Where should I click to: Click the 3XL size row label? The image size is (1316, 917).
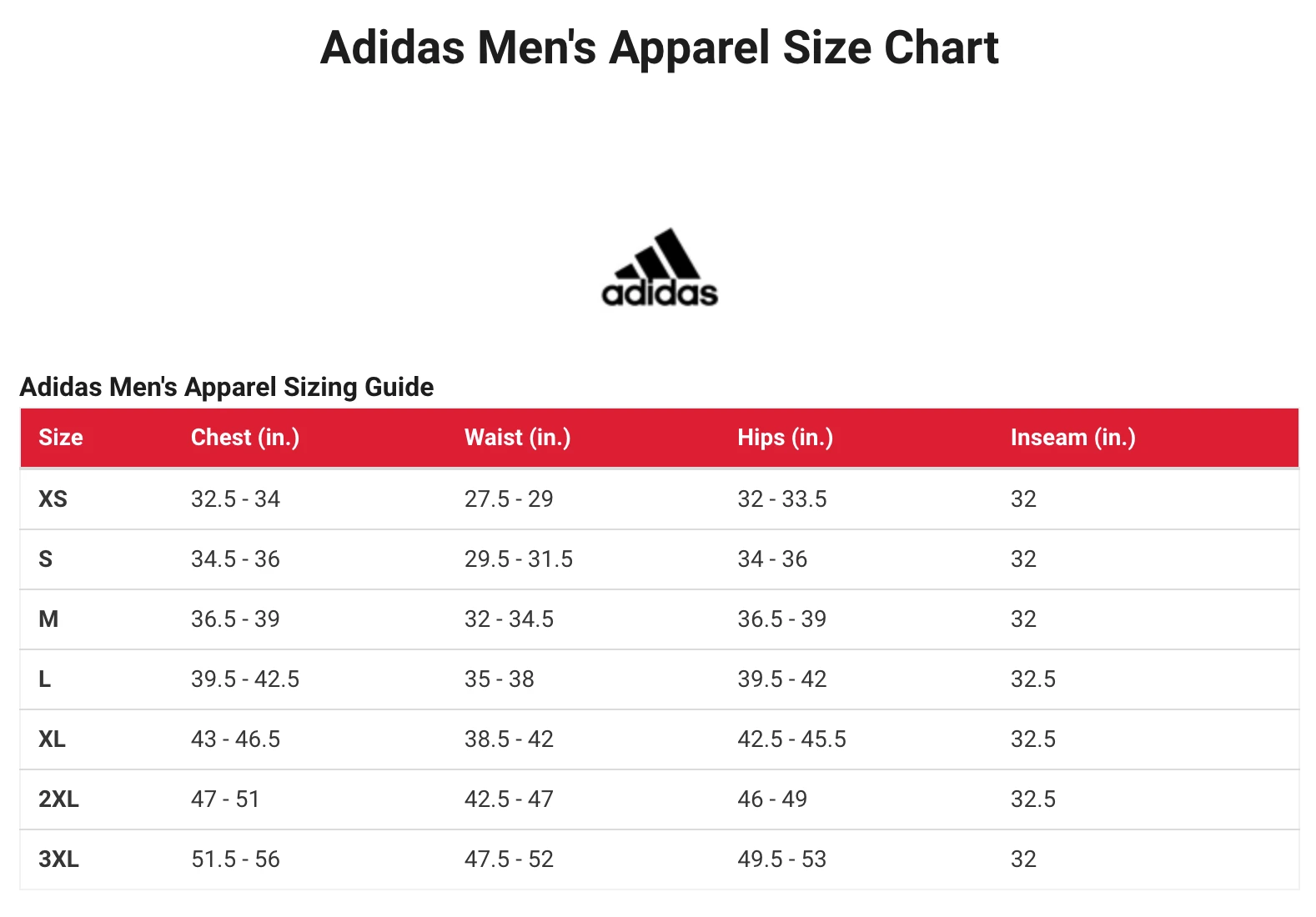(x=58, y=859)
